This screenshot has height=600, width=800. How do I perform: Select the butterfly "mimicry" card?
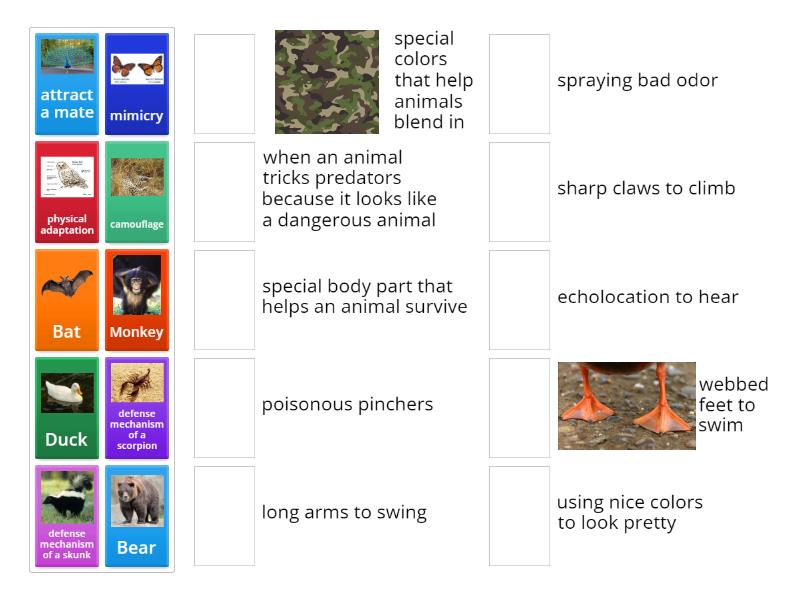tap(136, 82)
